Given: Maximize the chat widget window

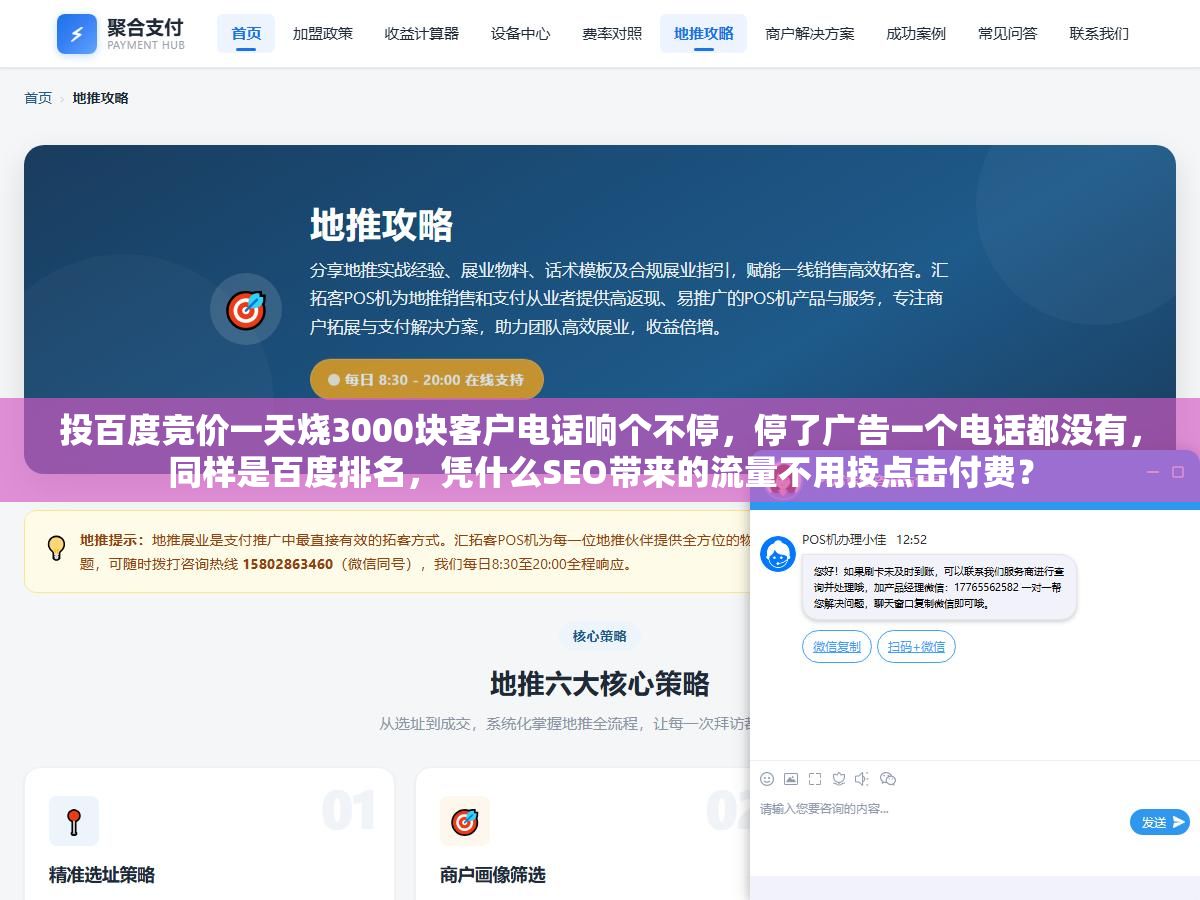Looking at the screenshot, I should click(1179, 471).
